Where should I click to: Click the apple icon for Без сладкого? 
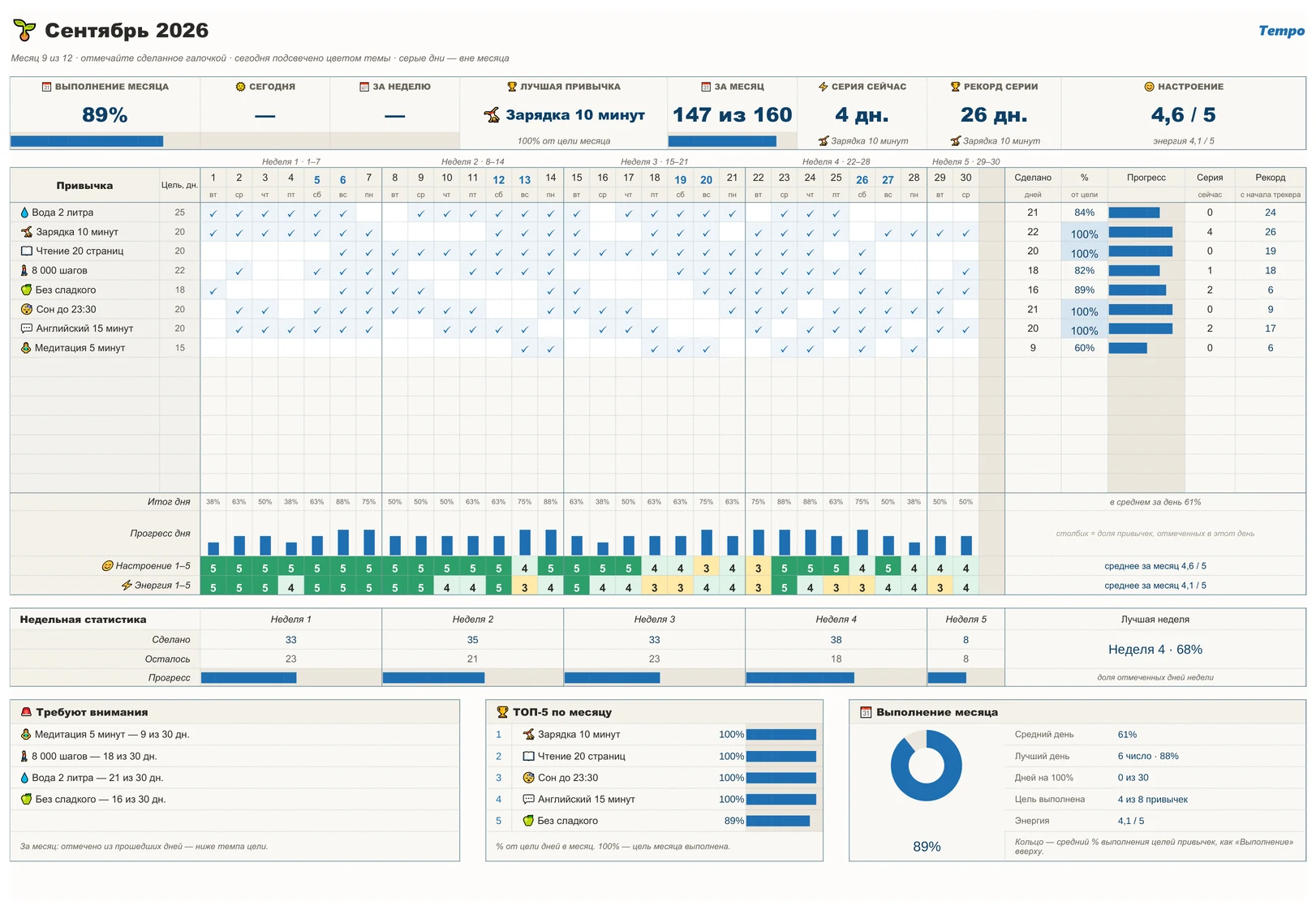tap(26, 290)
